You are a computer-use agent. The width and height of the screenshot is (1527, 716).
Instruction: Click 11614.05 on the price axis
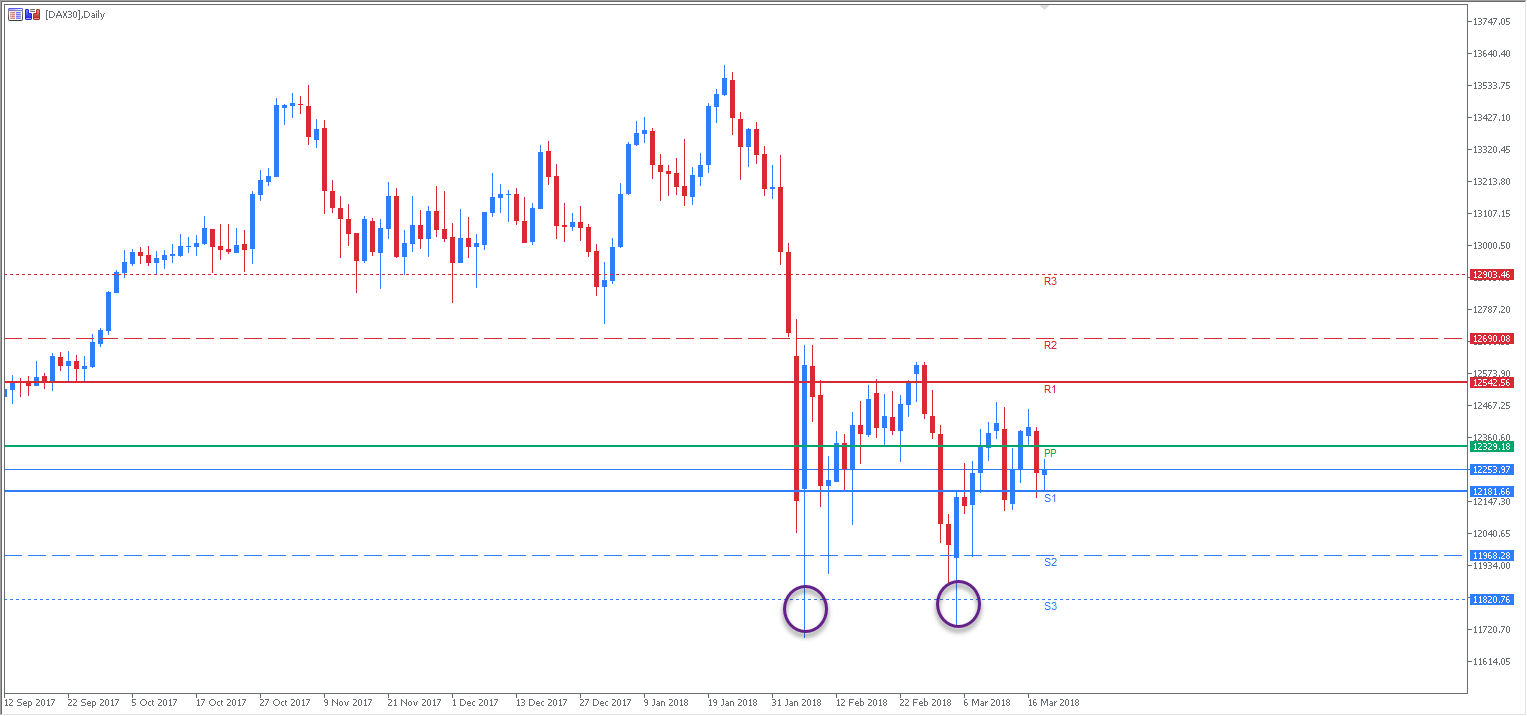tap(1491, 662)
